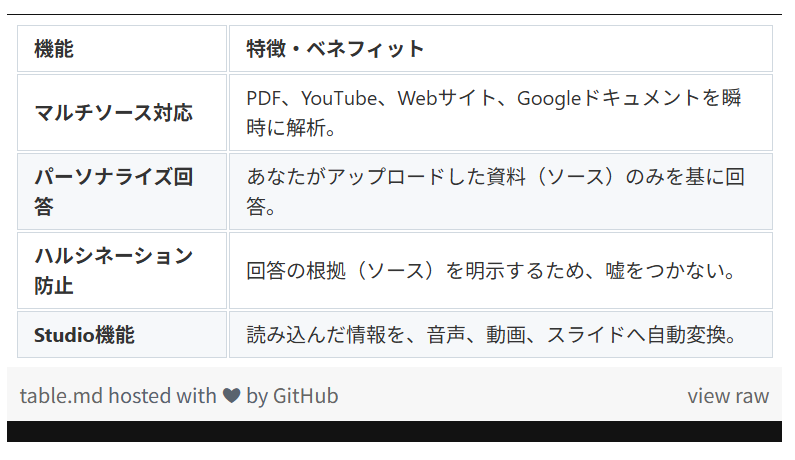The image size is (795, 460).
Task: Click the 'ハルシネーション防止' cell
Action: pos(122,270)
